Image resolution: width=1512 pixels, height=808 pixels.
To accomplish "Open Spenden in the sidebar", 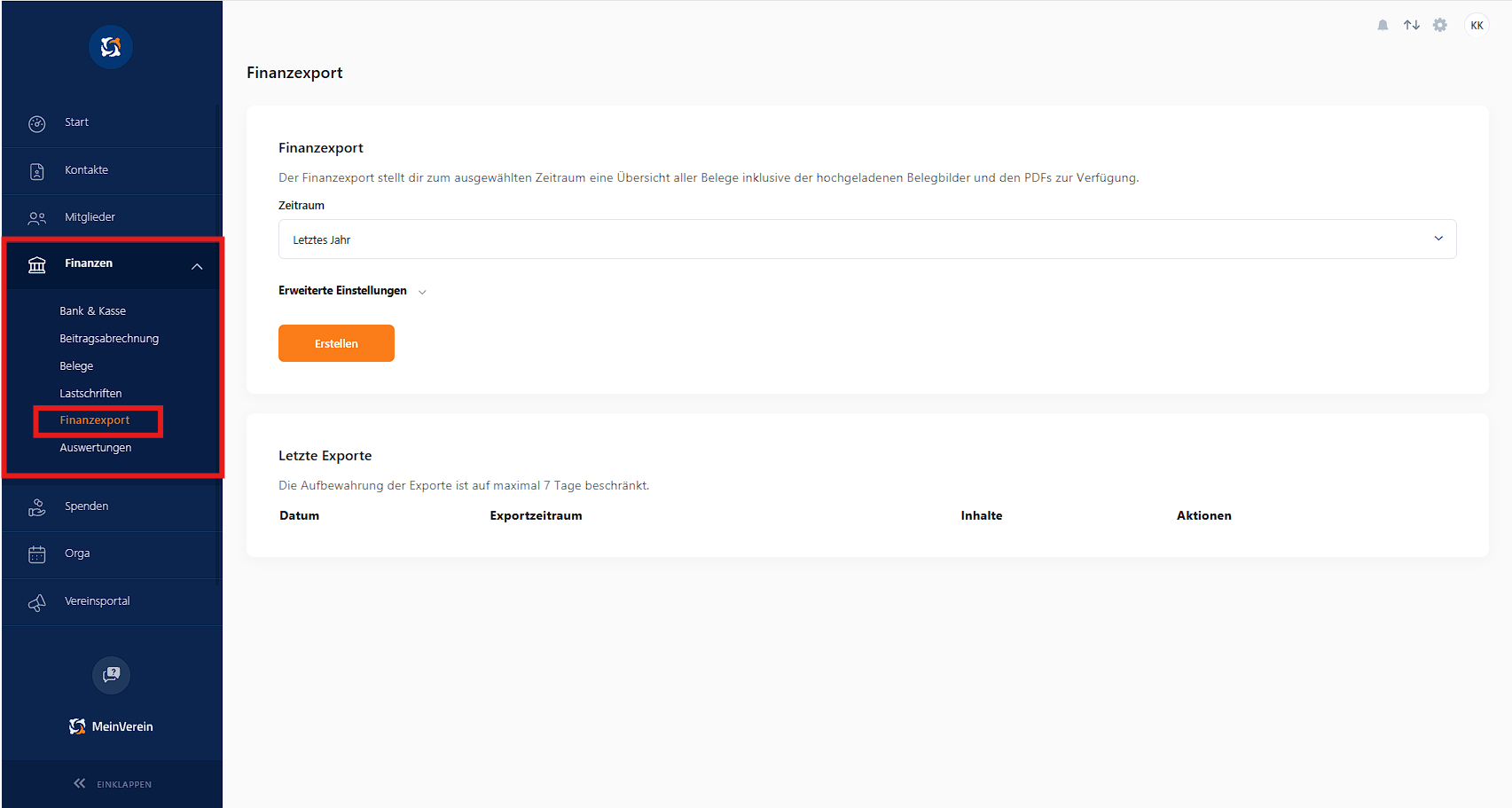I will pos(86,506).
